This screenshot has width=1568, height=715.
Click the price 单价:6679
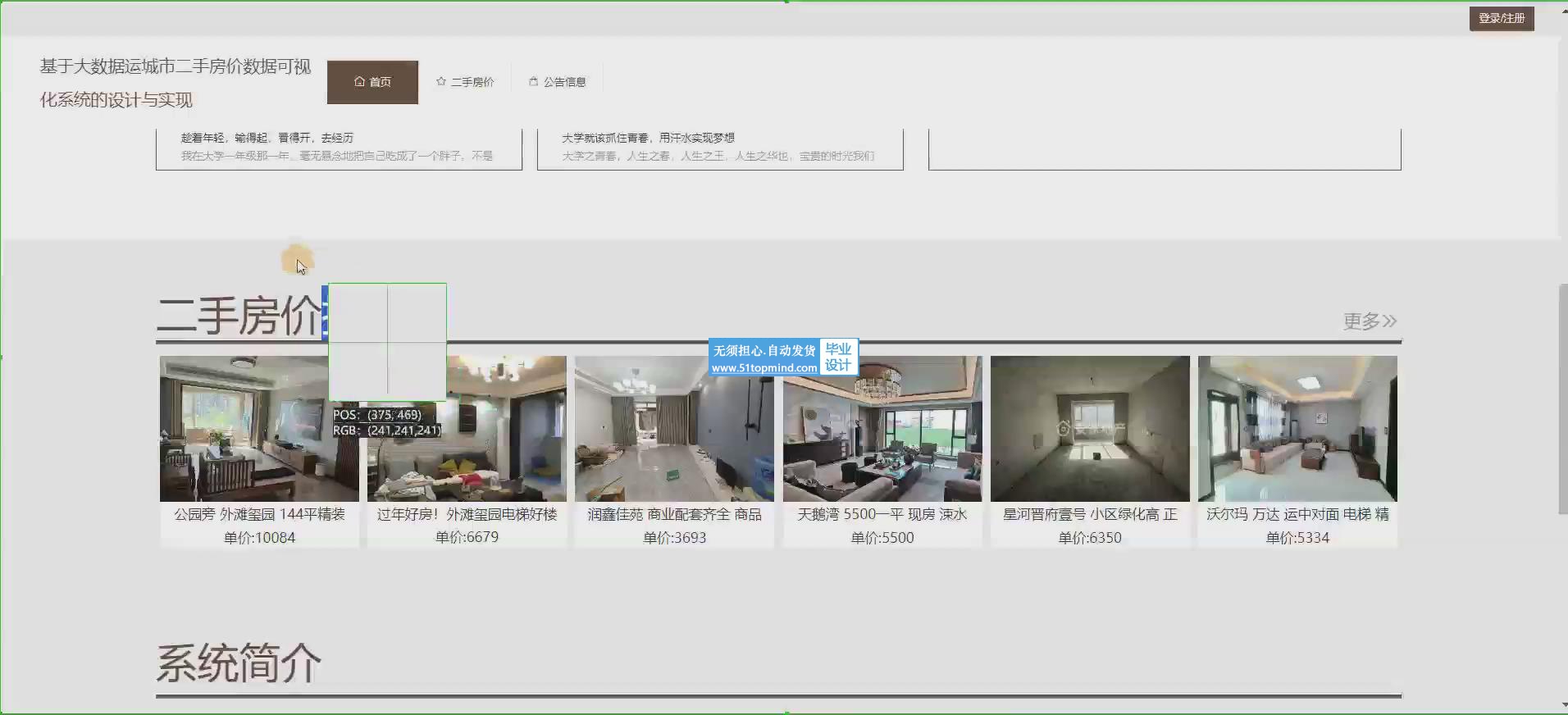click(x=467, y=538)
